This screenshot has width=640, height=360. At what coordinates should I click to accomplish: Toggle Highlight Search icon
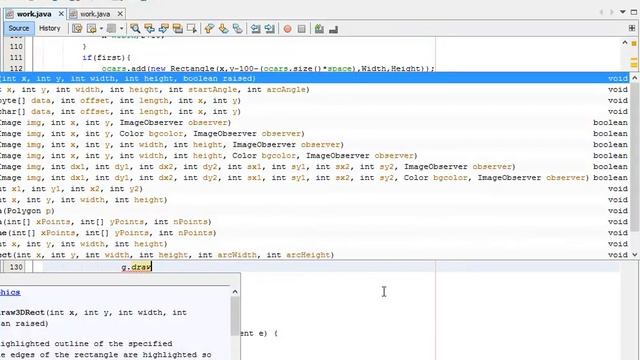coord(178,29)
